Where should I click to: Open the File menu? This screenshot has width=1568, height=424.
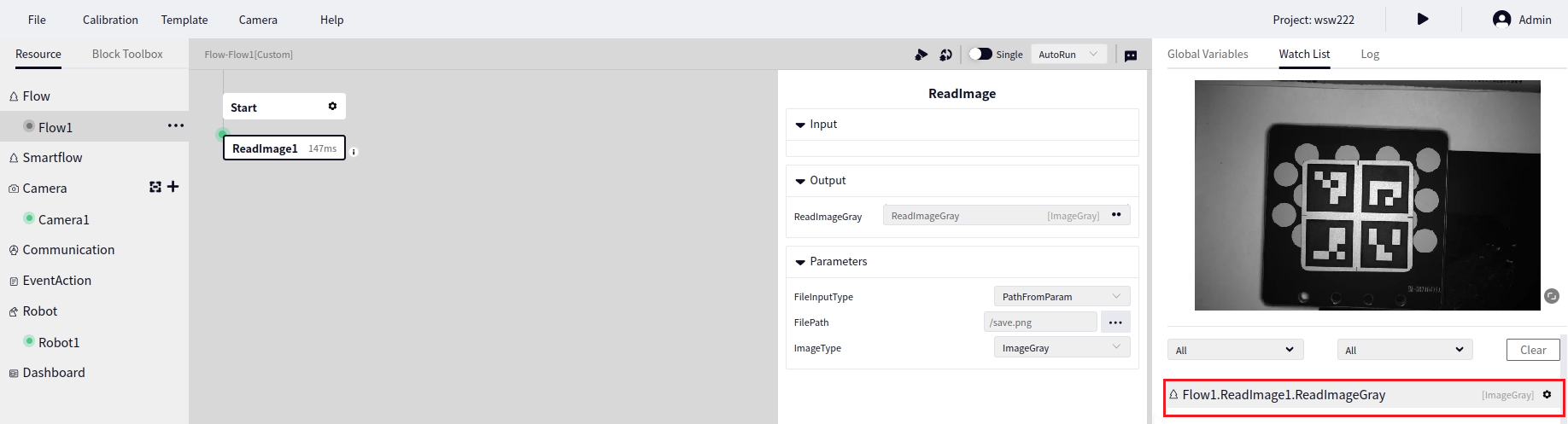pyautogui.click(x=37, y=20)
